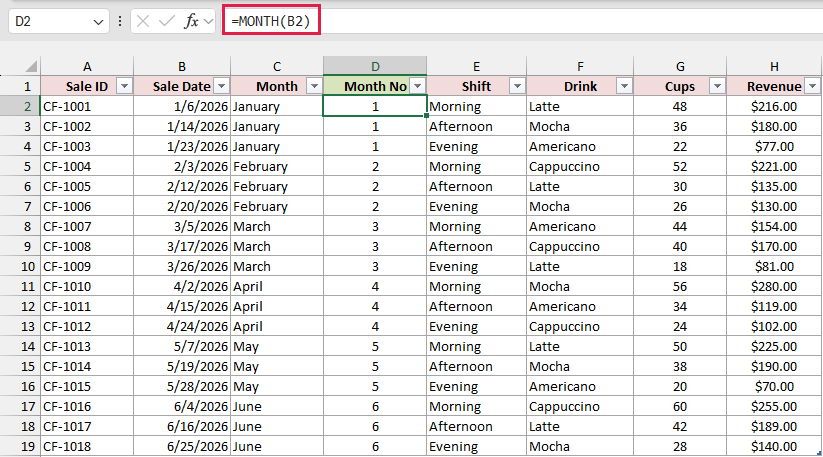The height and width of the screenshot is (457, 823).
Task: Select column C header
Action: pos(277,67)
